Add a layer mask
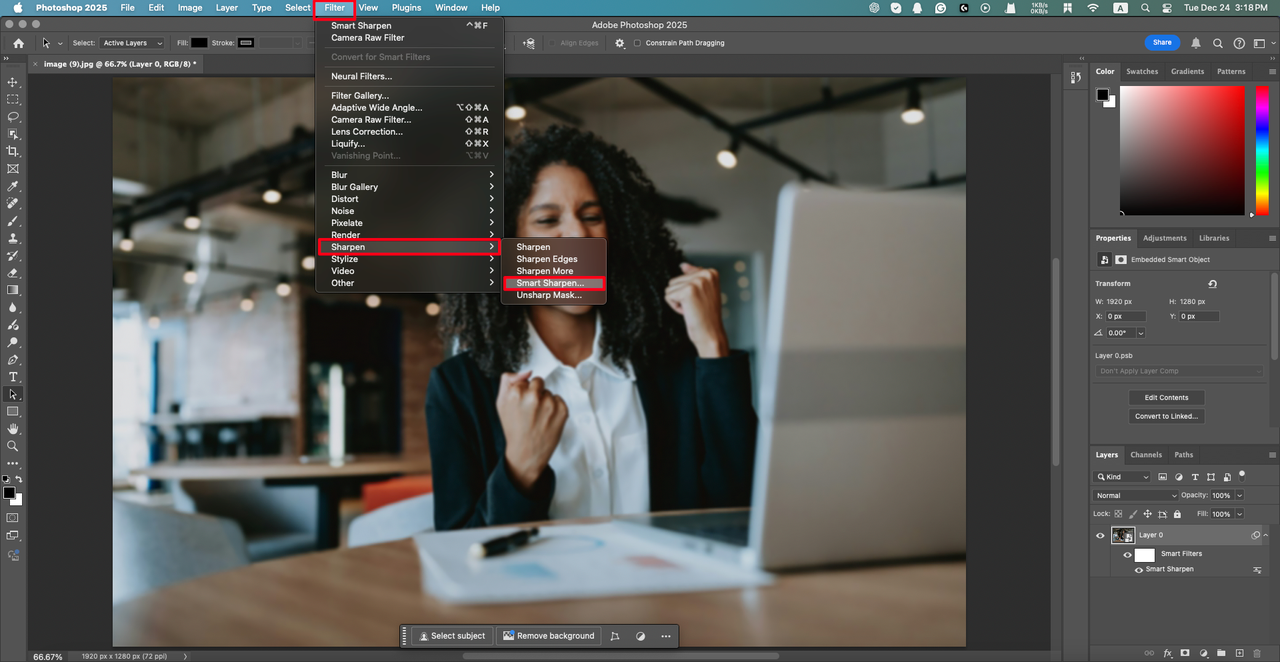Screen dimensions: 1280x662 coord(1185,653)
